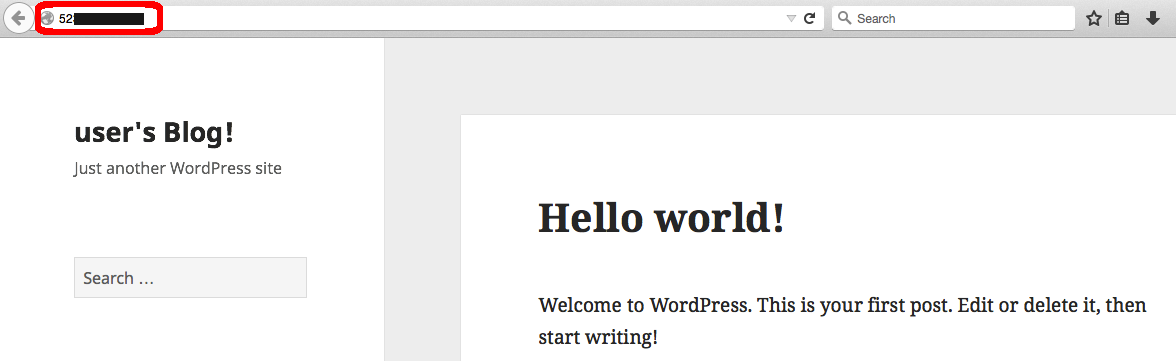This screenshot has height=361, width=1176.
Task: Open the URL history dropdown arrow
Action: [x=790, y=19]
